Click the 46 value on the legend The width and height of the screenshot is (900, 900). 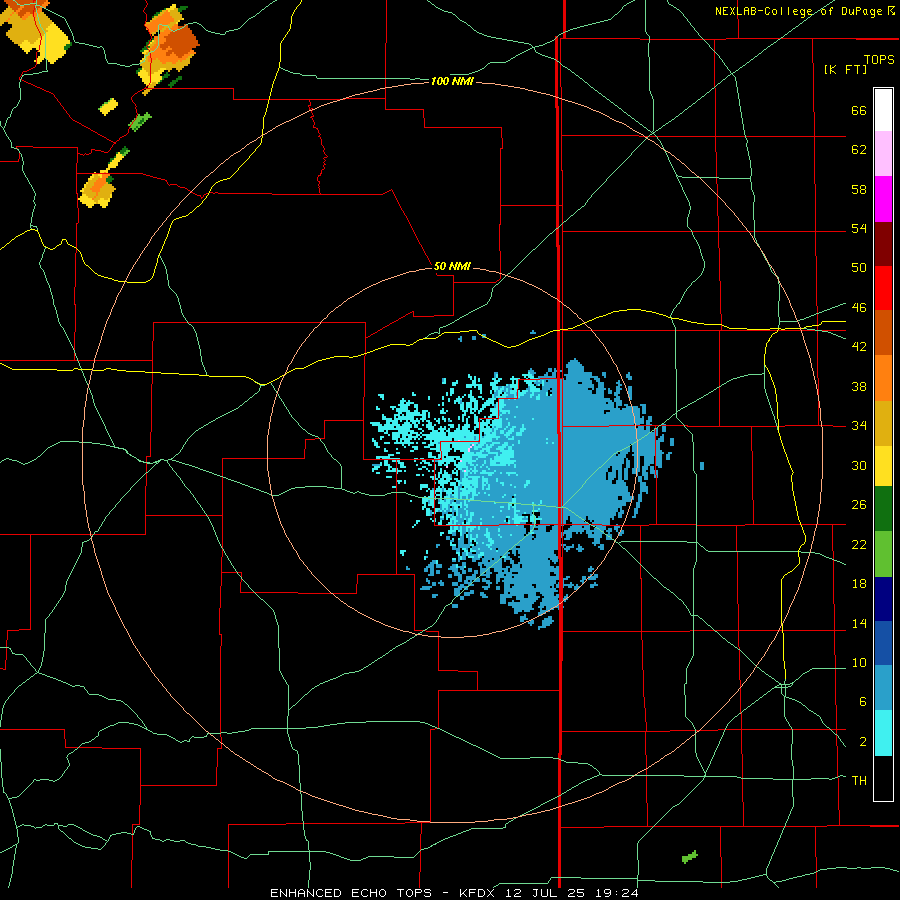[x=859, y=308]
